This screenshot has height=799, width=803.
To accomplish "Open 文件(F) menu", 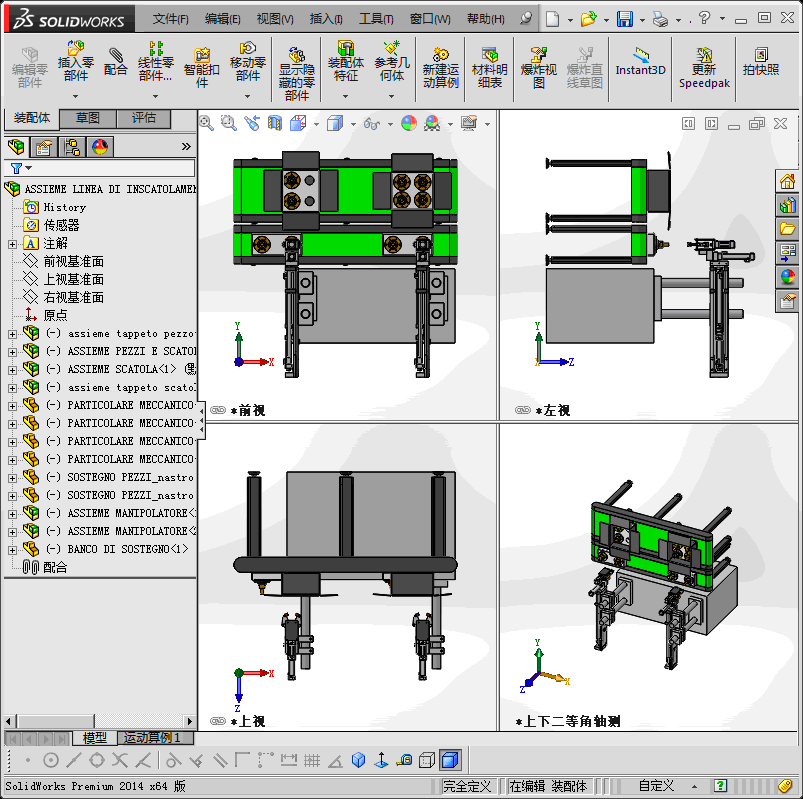I will point(171,19).
